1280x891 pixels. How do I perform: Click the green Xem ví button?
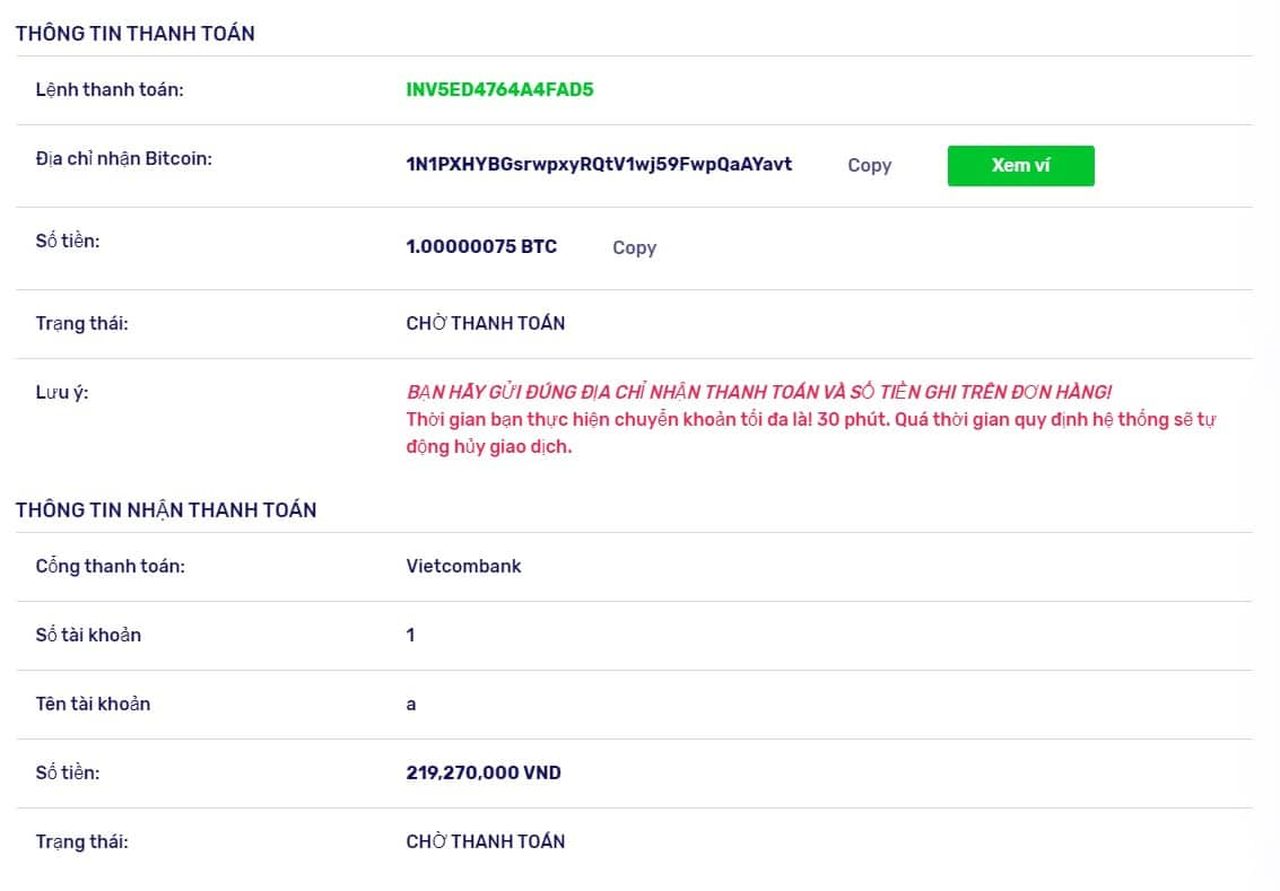[1021, 166]
